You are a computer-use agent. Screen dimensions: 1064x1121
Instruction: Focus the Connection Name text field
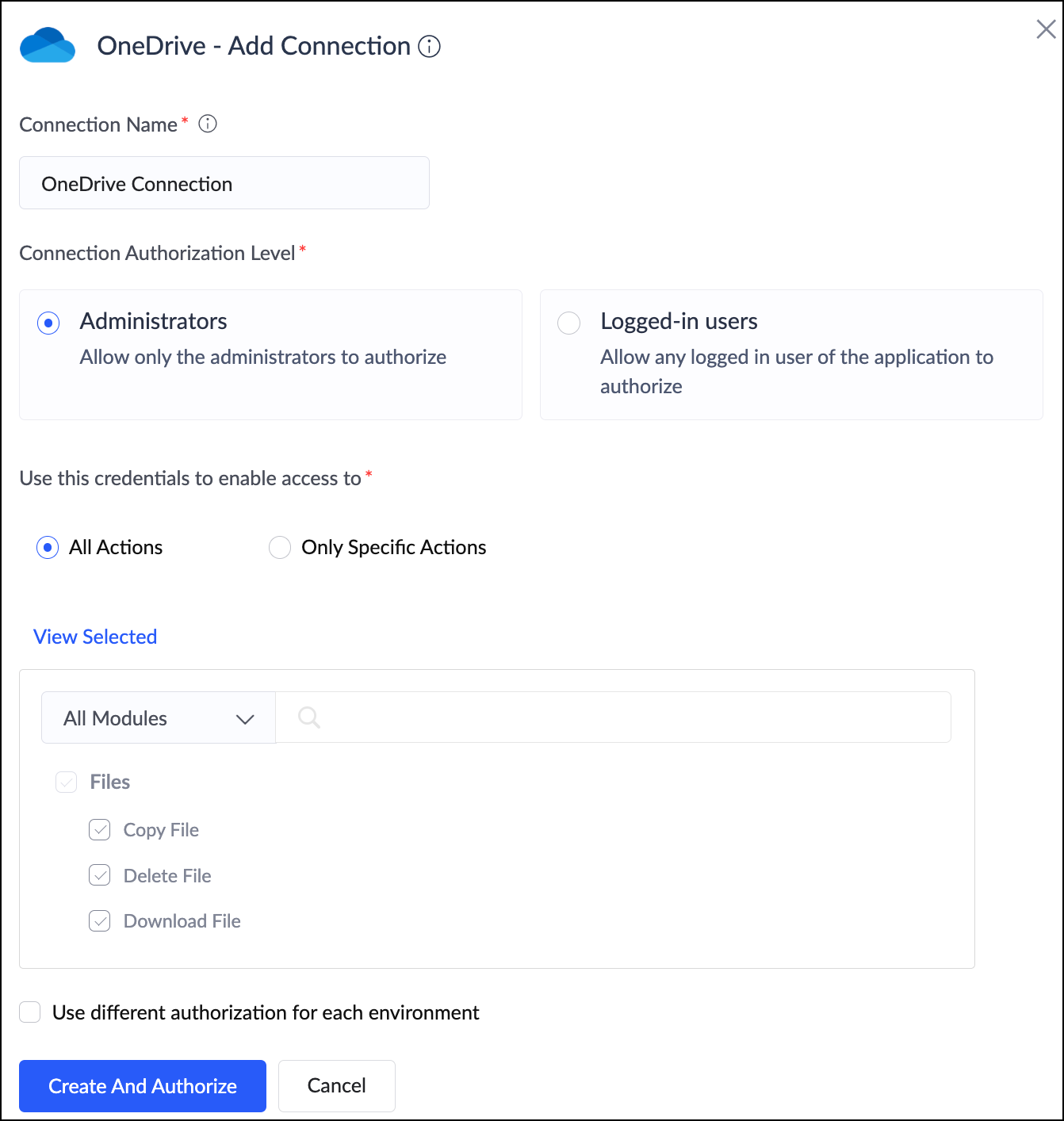[x=224, y=183]
